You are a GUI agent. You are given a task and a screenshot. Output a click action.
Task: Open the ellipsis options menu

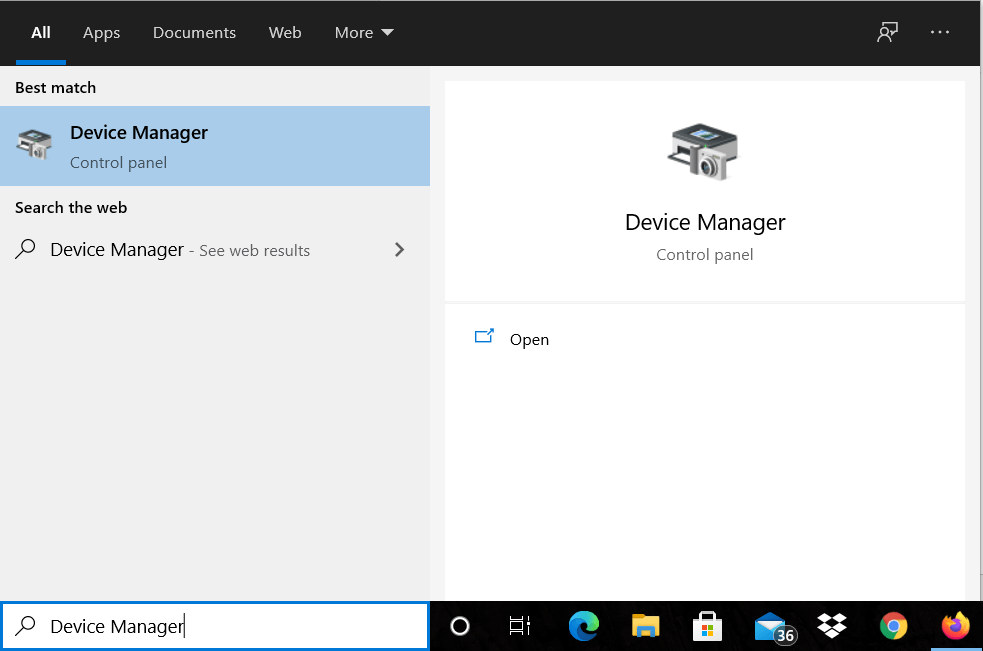point(939,32)
